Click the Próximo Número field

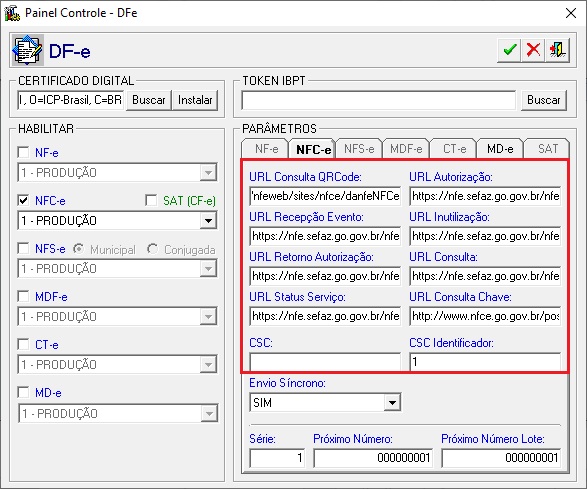tap(373, 458)
